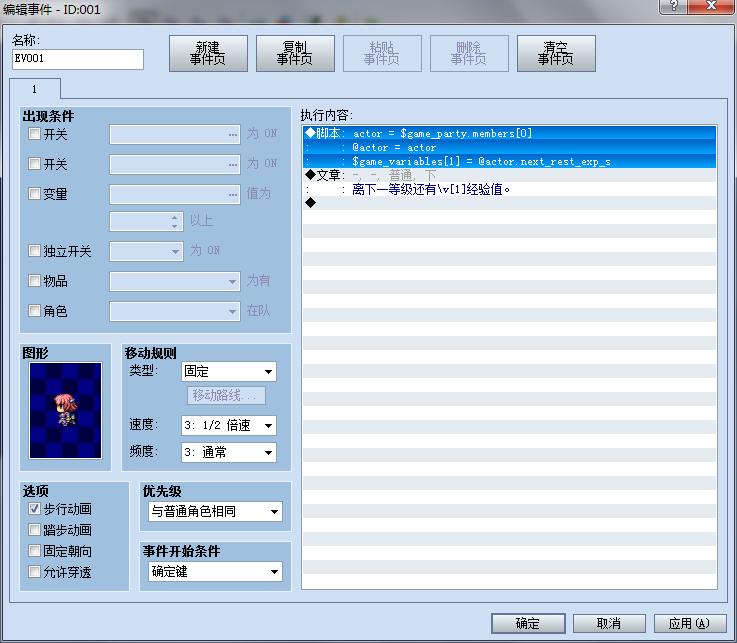Screen dimensions: 737x643
Task: Open the 类型 dropdown set to 固定
Action: pos(229,371)
